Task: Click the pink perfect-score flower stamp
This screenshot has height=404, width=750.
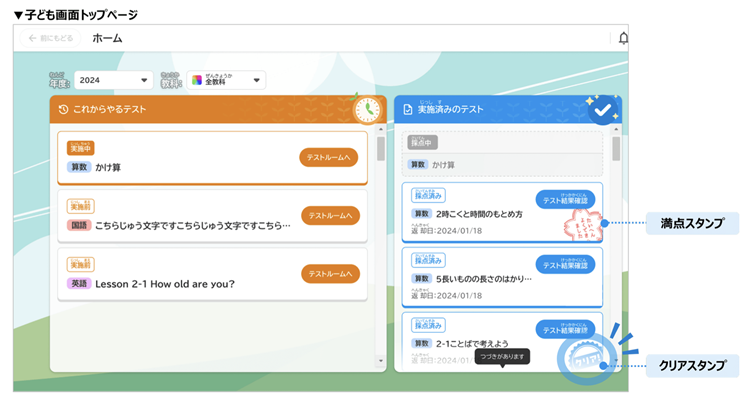Action: click(581, 226)
